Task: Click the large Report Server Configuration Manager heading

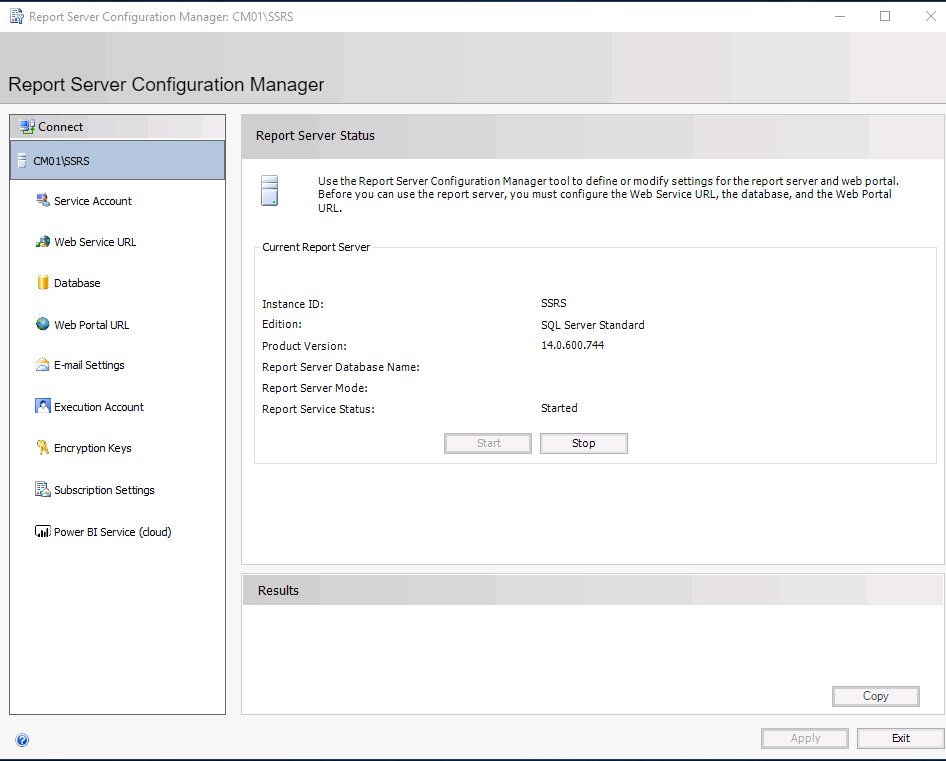Action: pyautogui.click(x=166, y=84)
